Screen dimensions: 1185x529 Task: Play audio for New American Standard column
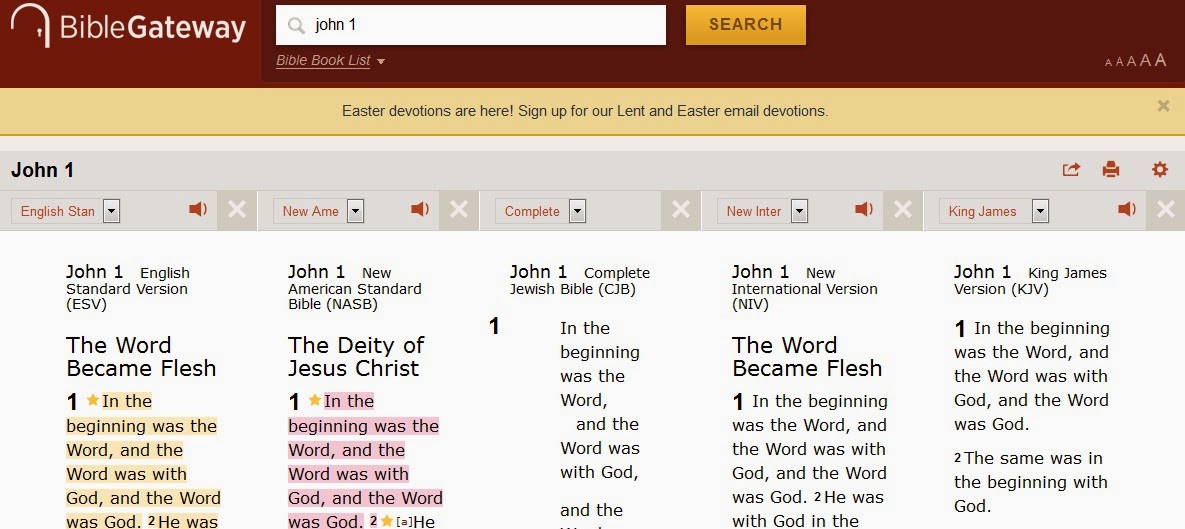(420, 209)
